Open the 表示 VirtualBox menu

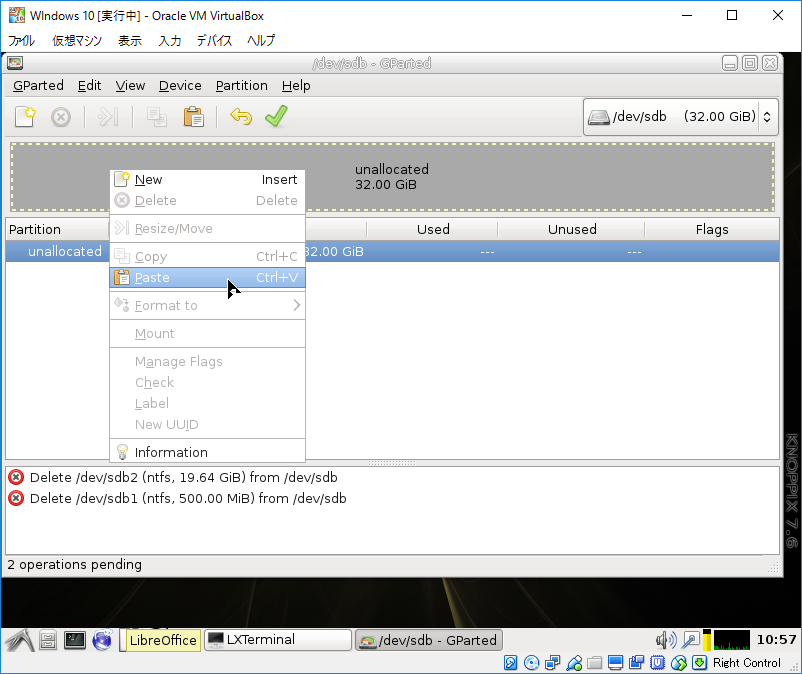point(130,40)
